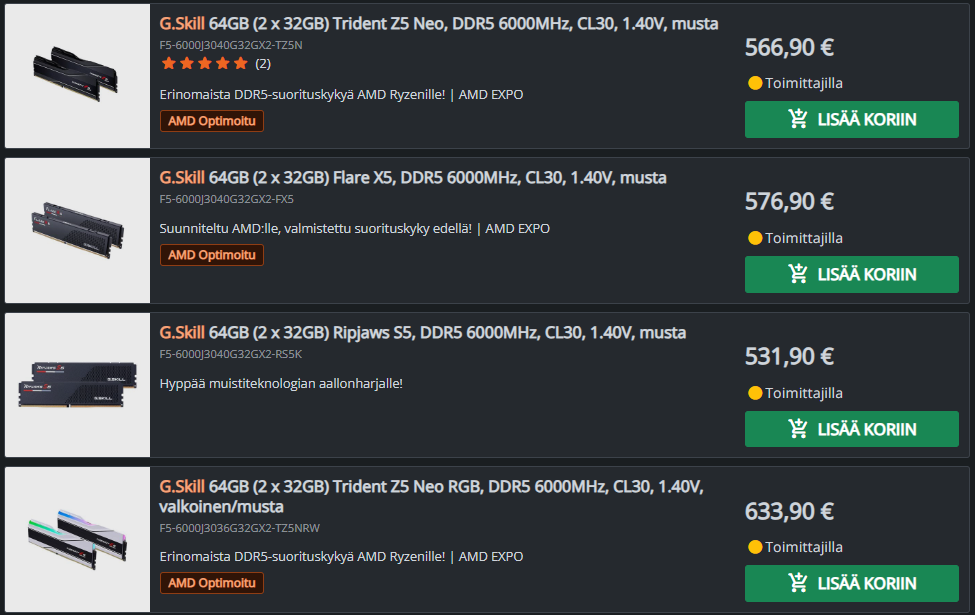
Task: Click price 566,90 €
Action: (x=789, y=48)
